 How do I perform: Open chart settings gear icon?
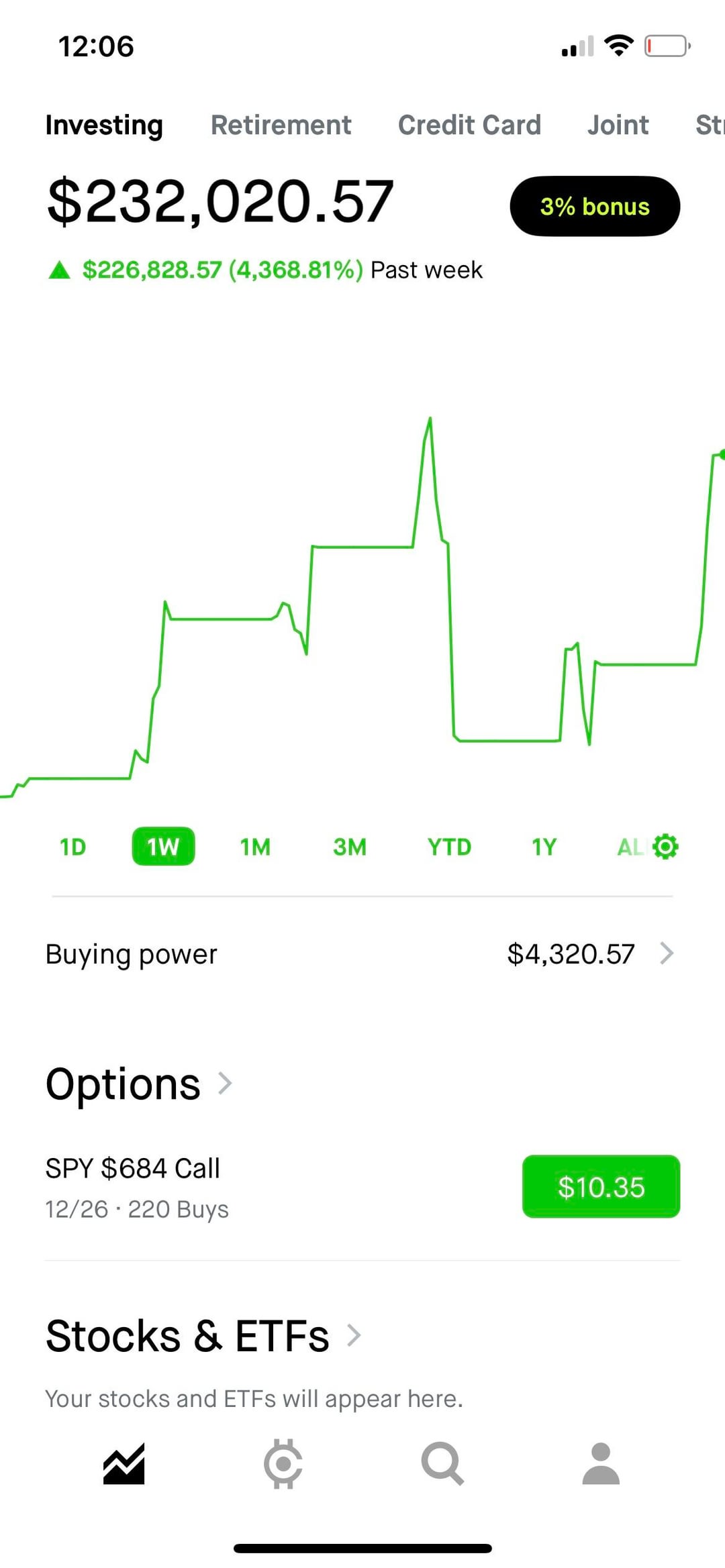coord(665,847)
